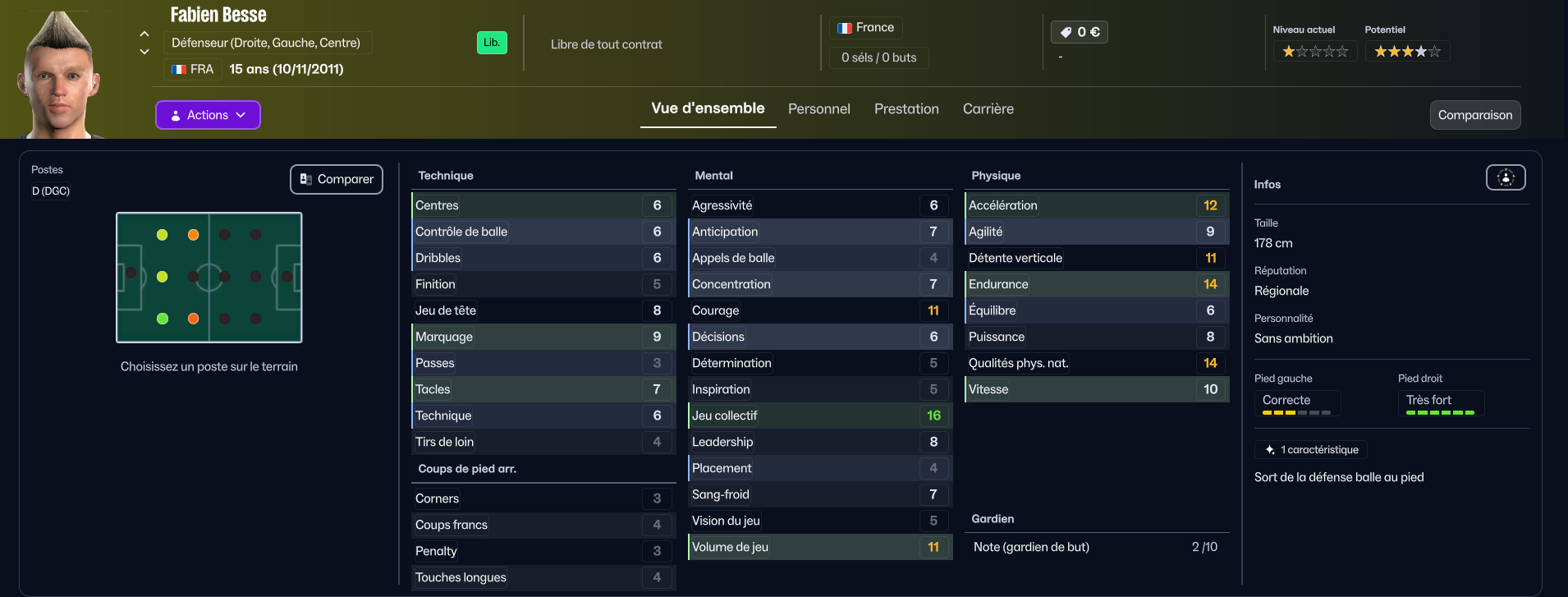The image size is (1568, 597).
Task: Open the Carrière tab
Action: (x=988, y=109)
